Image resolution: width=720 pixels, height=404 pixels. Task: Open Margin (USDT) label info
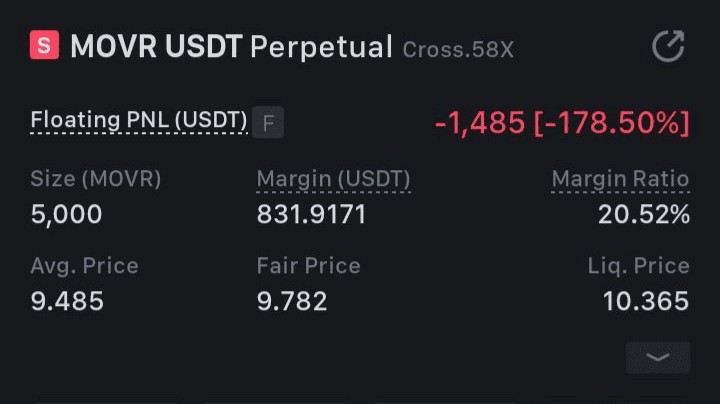pos(333,179)
